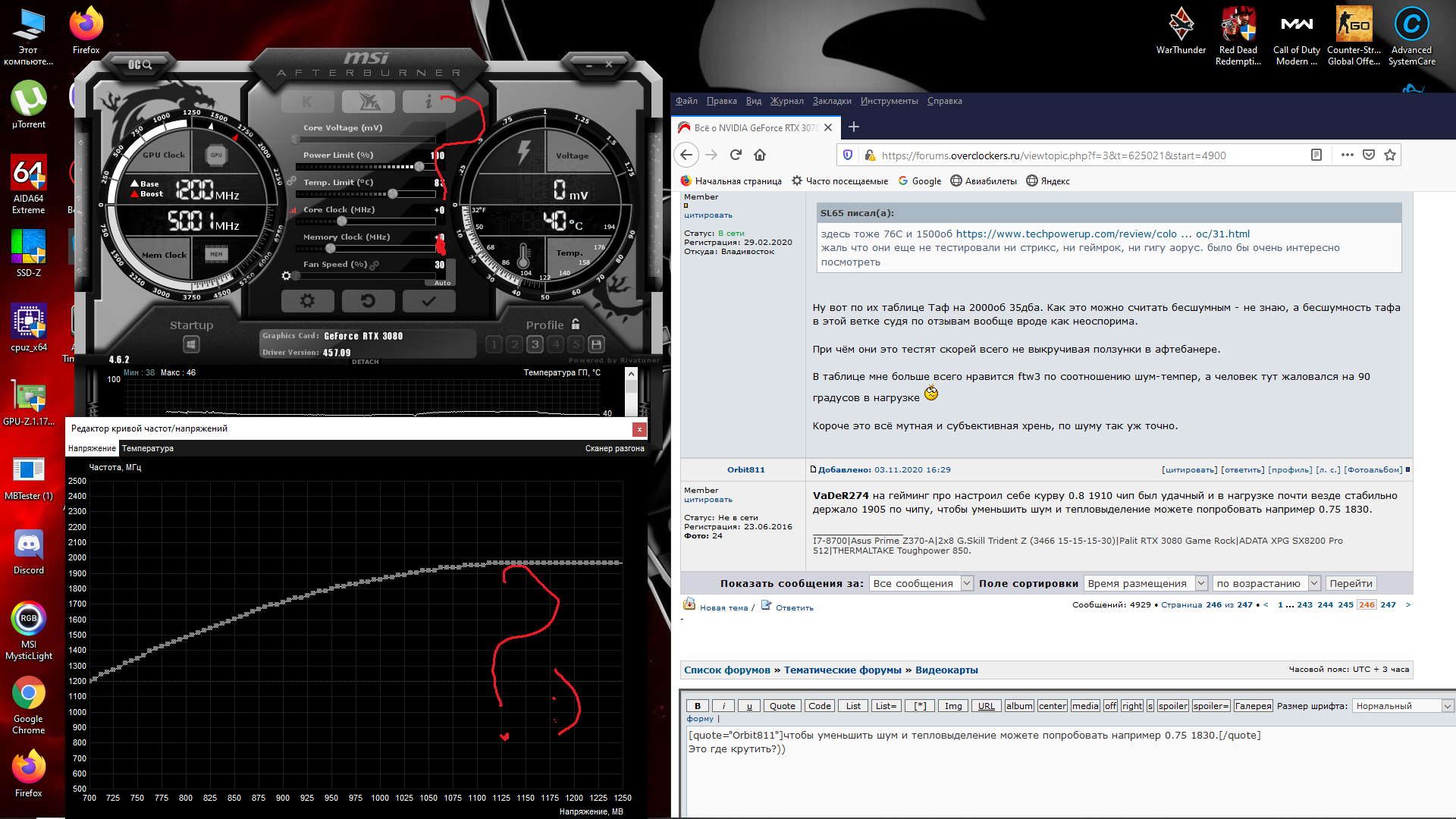This screenshot has height=819, width=1456.
Task: Open the 'Время размещения' sort dropdown
Action: tap(1145, 583)
